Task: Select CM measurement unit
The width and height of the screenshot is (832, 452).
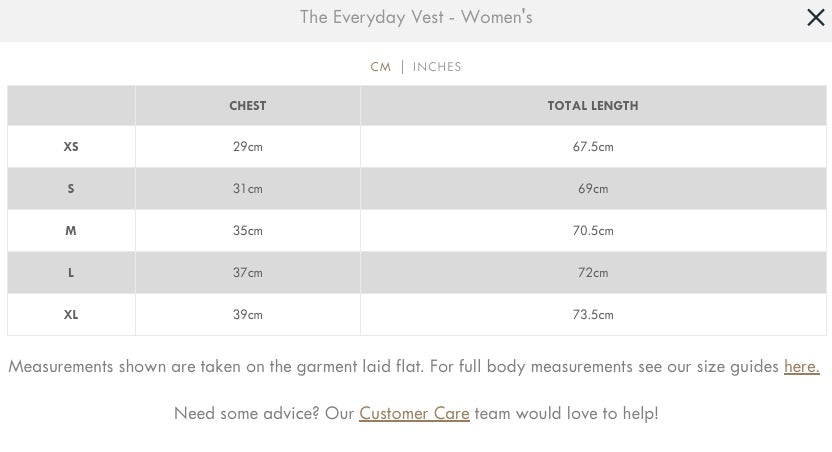Action: pos(380,67)
